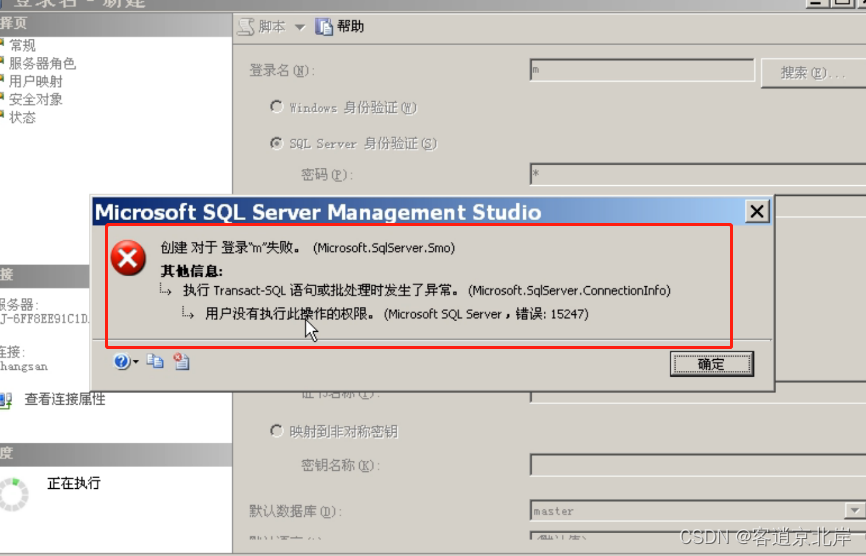866x556 pixels.
Task: Open the 脚本 script toolbar button
Action: tap(262, 27)
